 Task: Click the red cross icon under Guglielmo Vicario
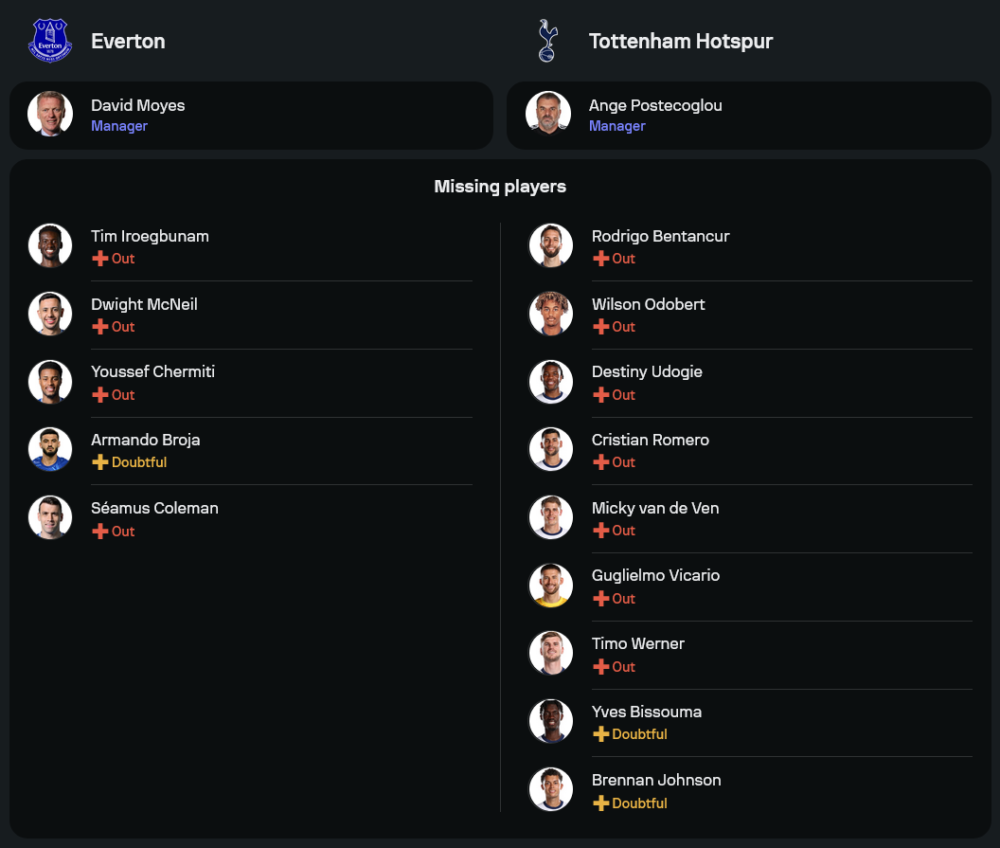pyautogui.click(x=601, y=599)
